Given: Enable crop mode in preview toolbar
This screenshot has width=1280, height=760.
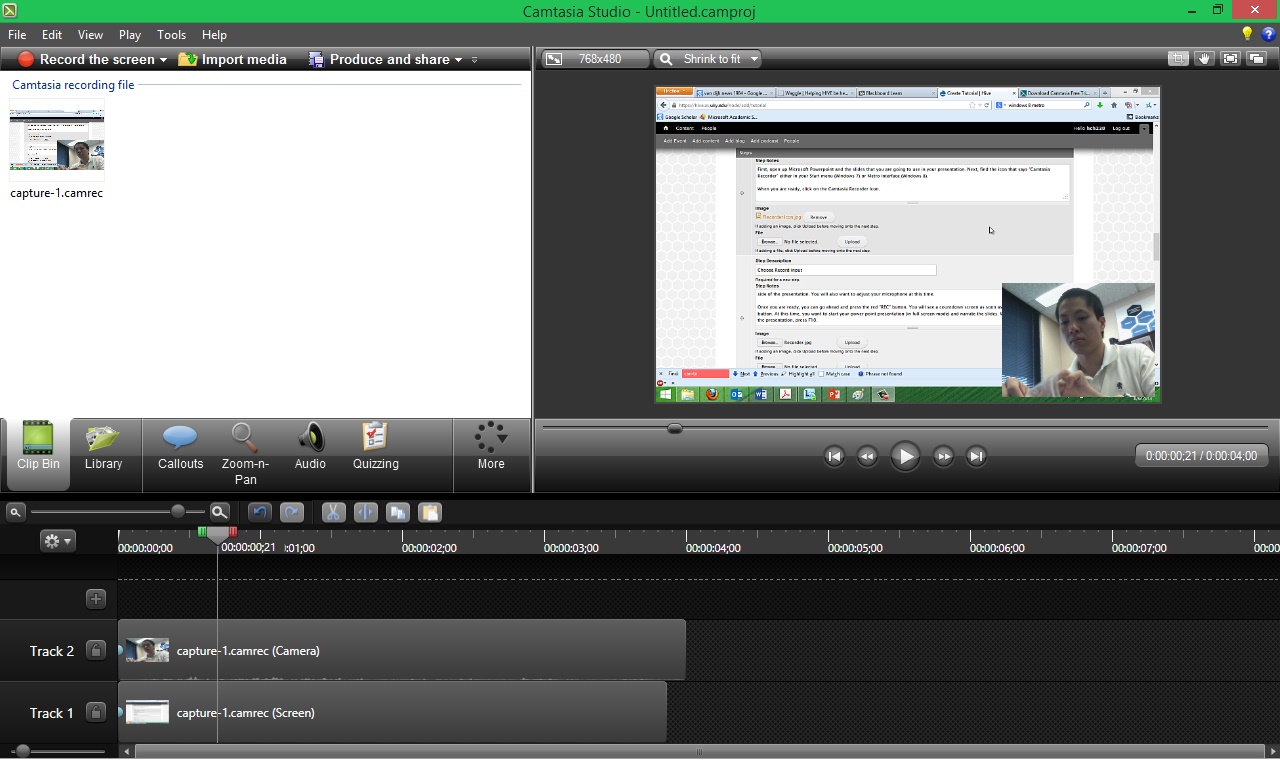Looking at the screenshot, I should (x=1178, y=59).
